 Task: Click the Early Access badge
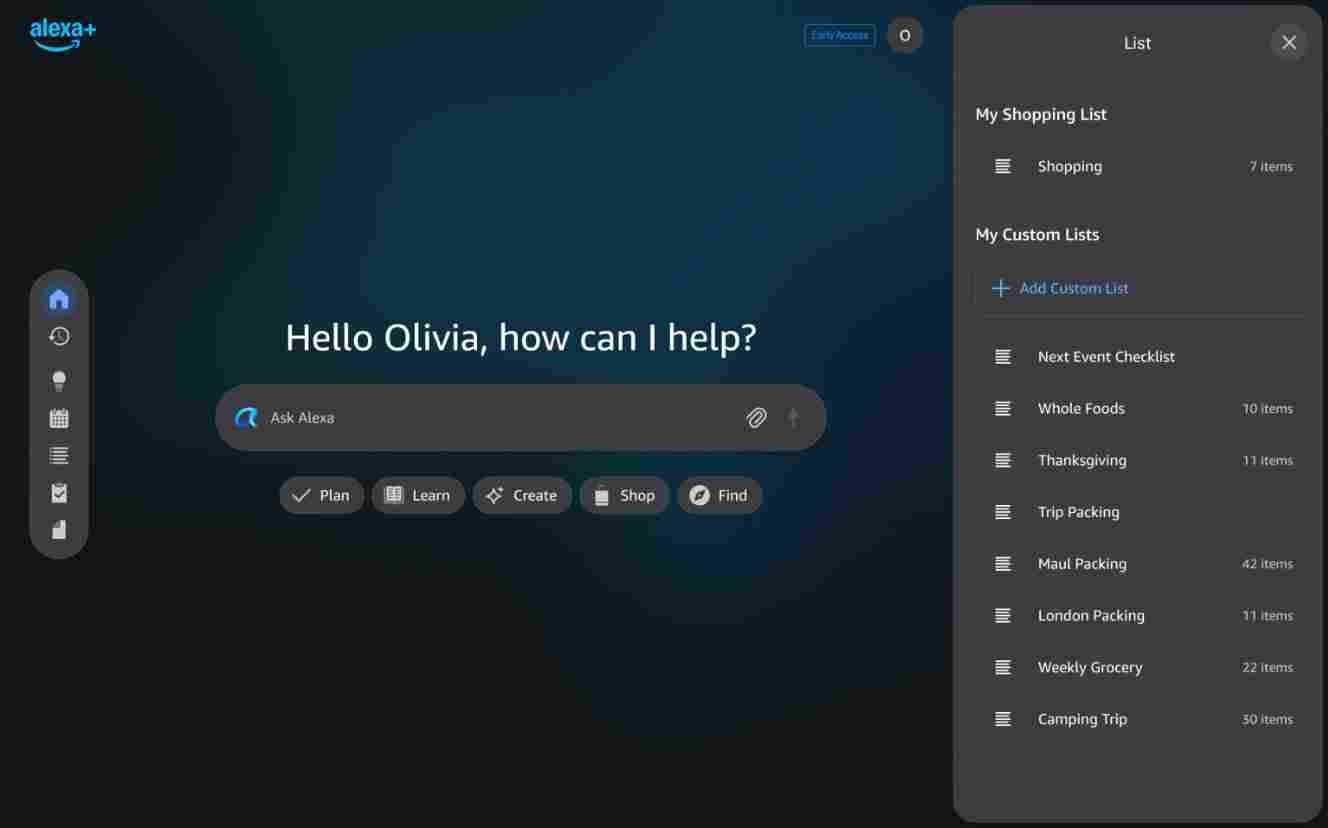(840, 36)
